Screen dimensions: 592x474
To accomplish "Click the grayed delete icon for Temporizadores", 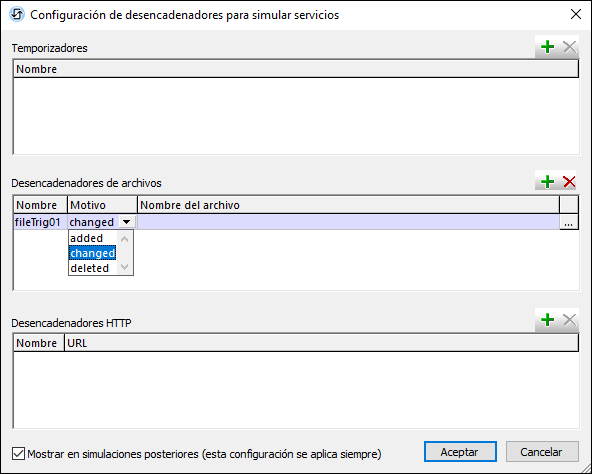I will pyautogui.click(x=569, y=47).
